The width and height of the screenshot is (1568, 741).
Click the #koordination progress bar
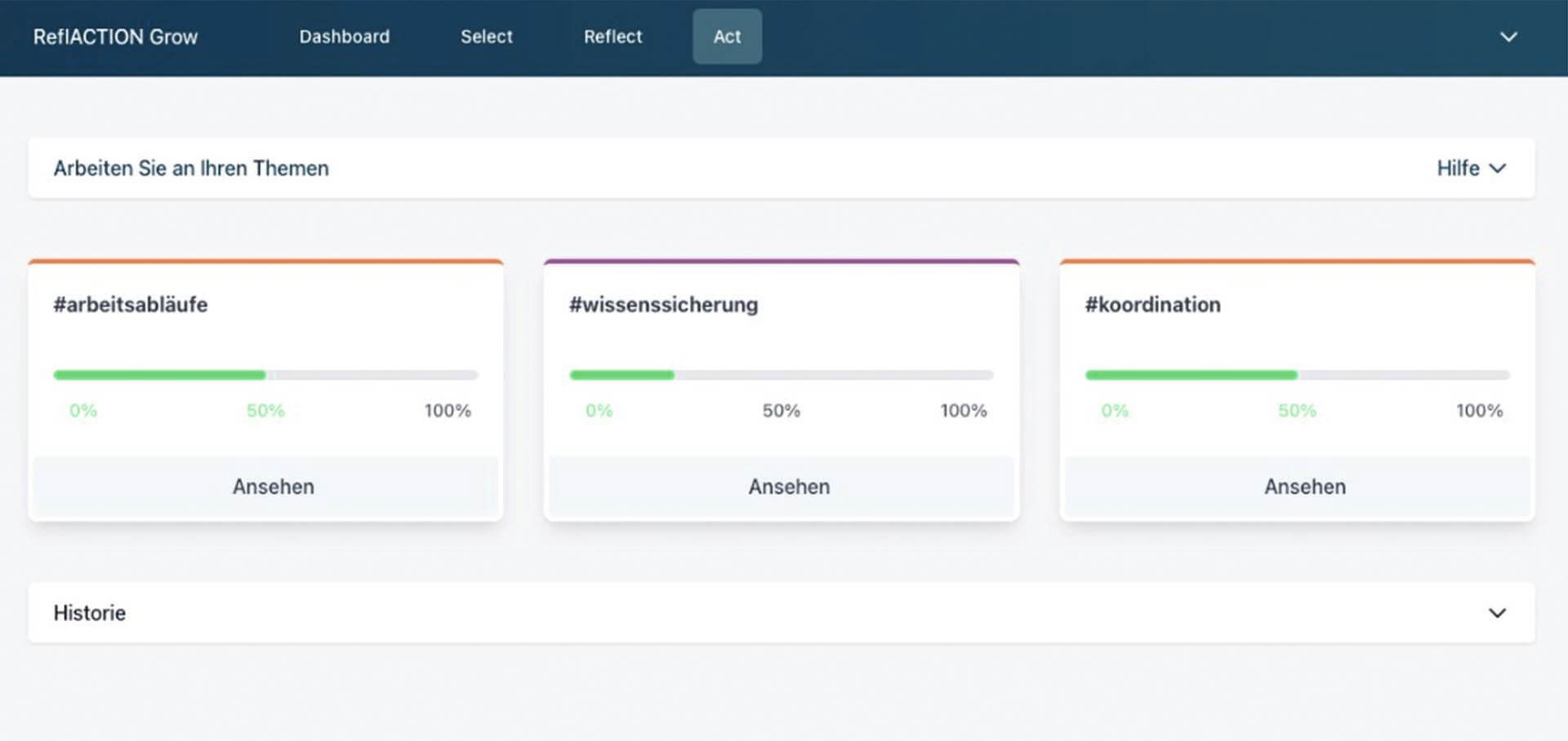(1297, 375)
